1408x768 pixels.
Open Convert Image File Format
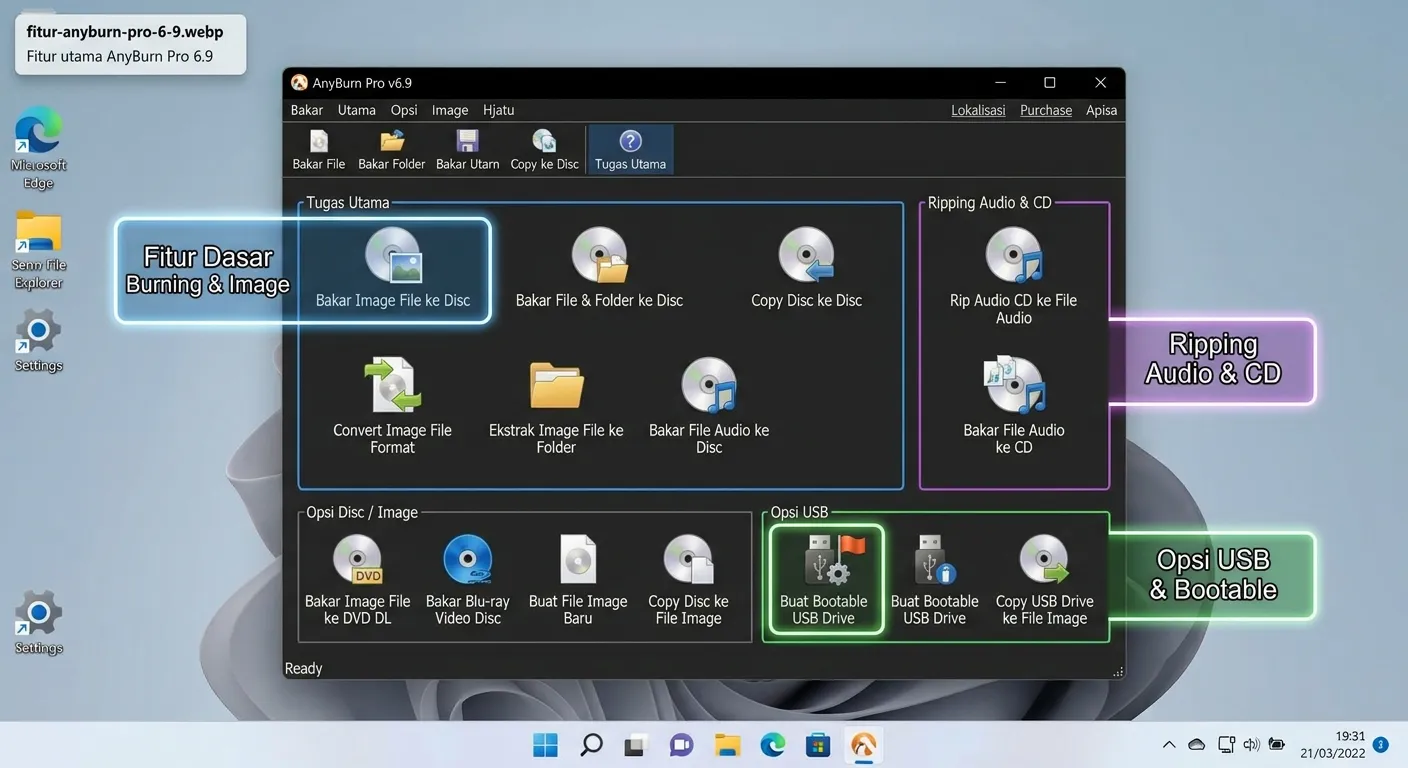click(x=392, y=407)
